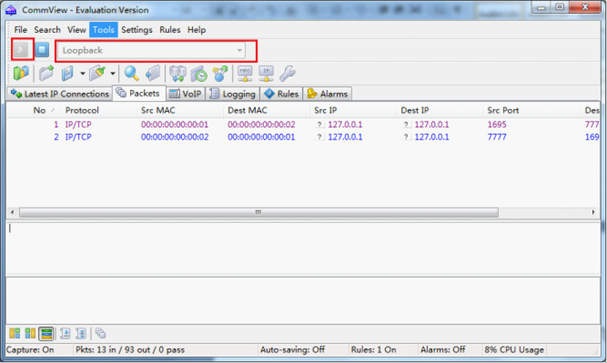Click the Auto-saving: Off status entry

[x=292, y=350]
